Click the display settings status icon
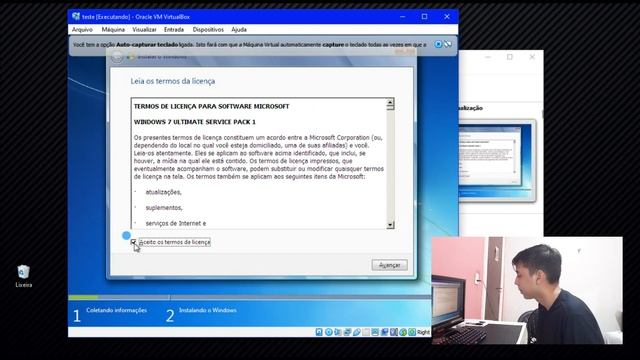The image size is (640, 360). (376, 332)
